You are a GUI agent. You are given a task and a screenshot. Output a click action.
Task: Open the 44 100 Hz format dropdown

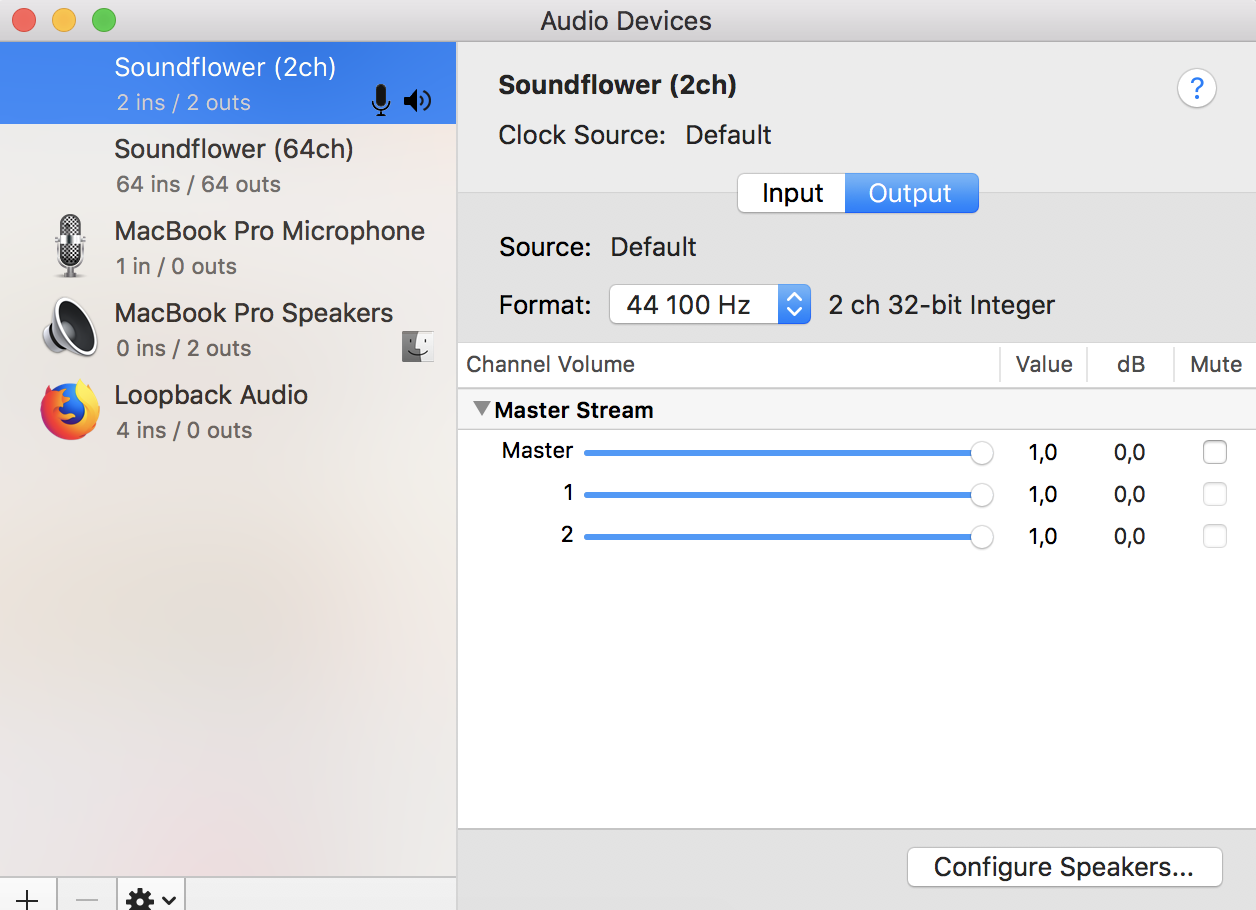click(x=708, y=305)
